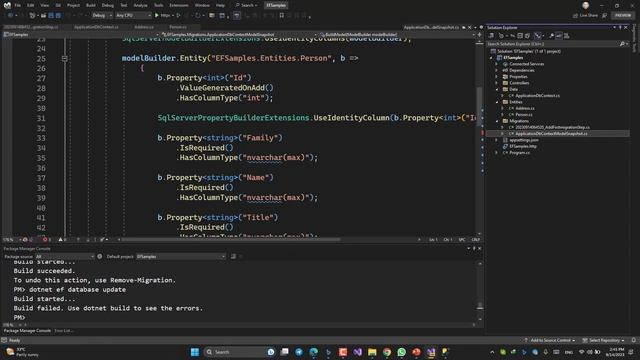Click the Error List bottom tab

[64, 331]
